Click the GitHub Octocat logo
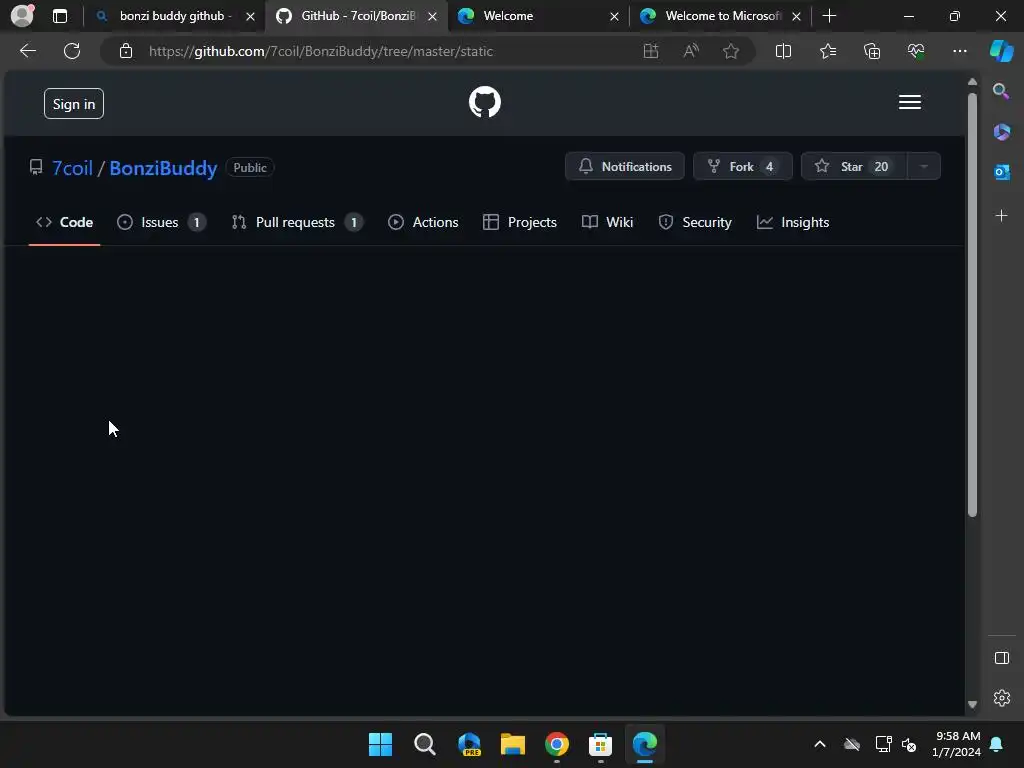 click(485, 103)
